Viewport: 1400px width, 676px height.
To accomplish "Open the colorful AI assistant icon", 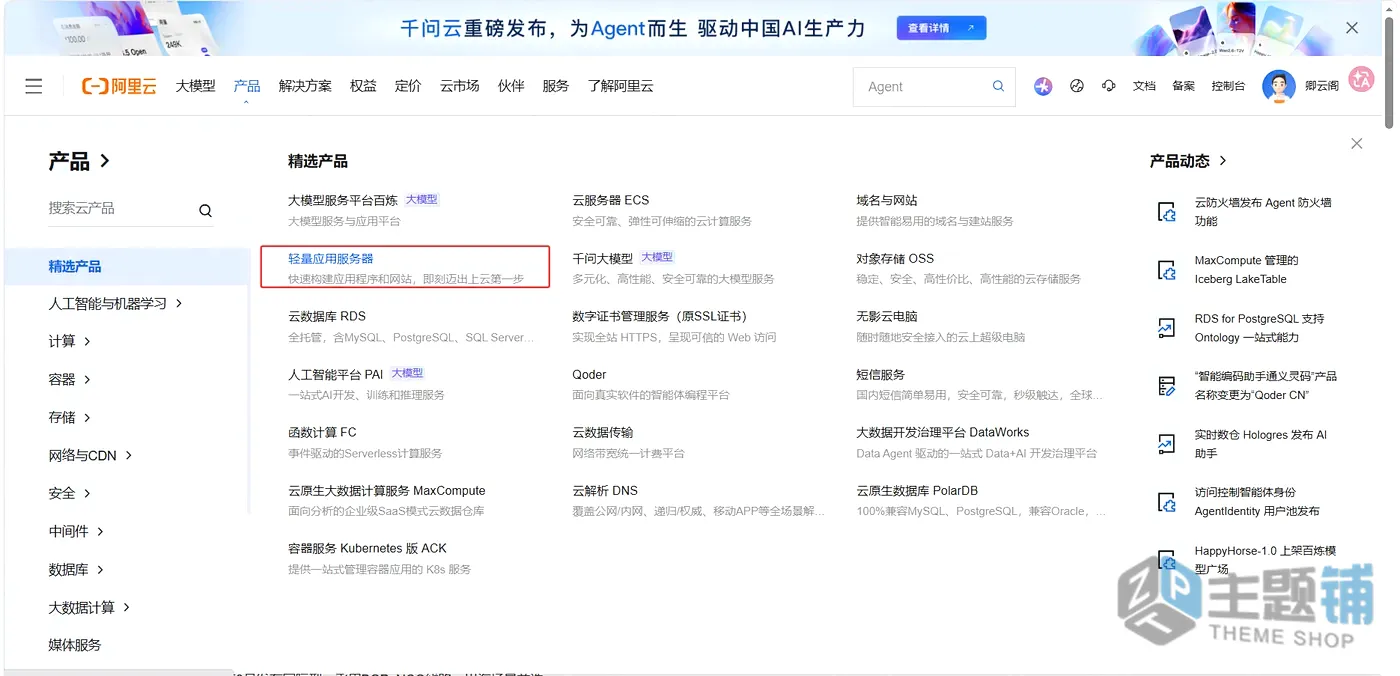I will point(1043,86).
